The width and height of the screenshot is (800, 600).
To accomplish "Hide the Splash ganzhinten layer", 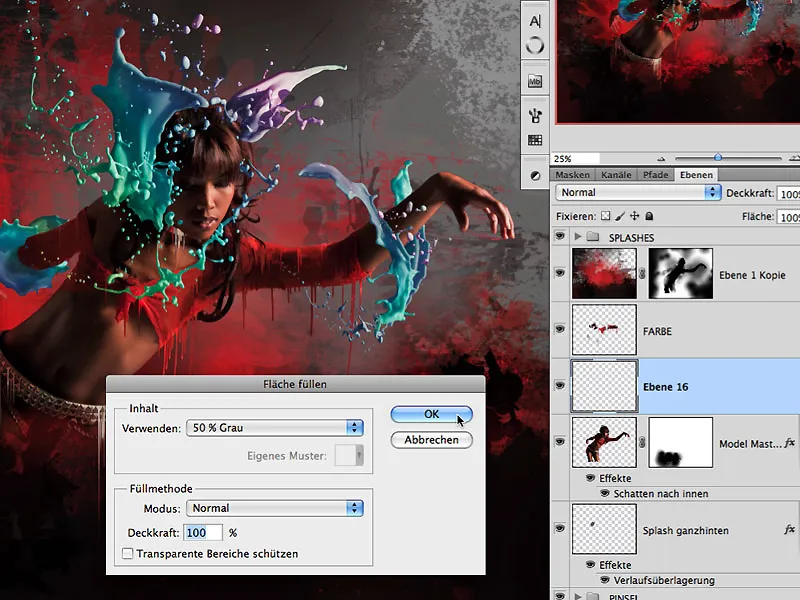I will click(x=560, y=528).
